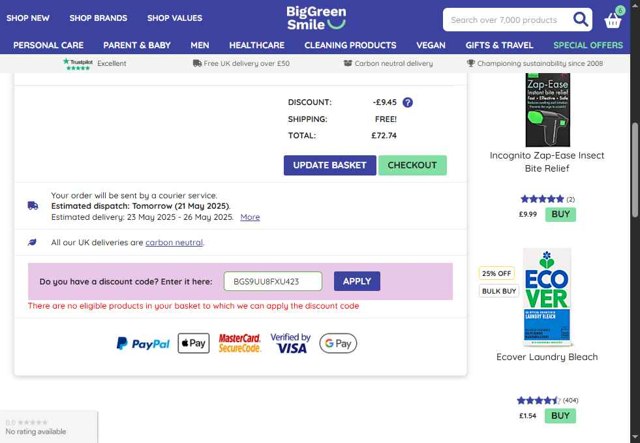Follow the carbon neutral link
This screenshot has width=640, height=443.
pos(174,243)
